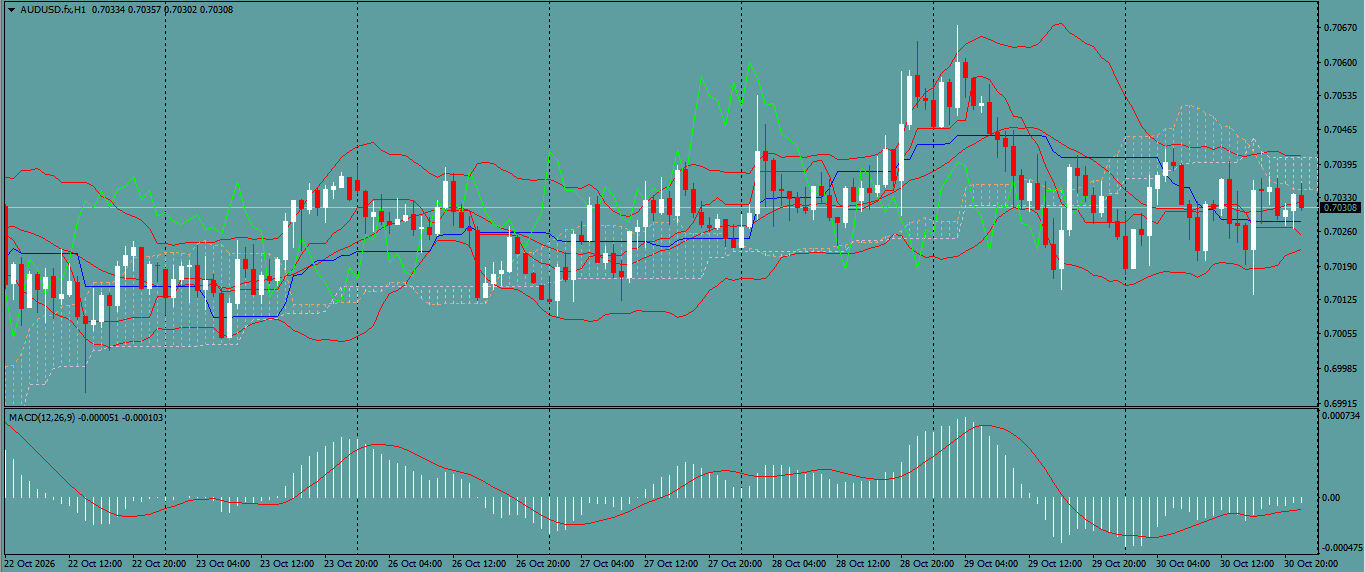This screenshot has height=572, width=1365.
Task: Click the 22 Oct 20:00 time label
Action: tap(159, 564)
